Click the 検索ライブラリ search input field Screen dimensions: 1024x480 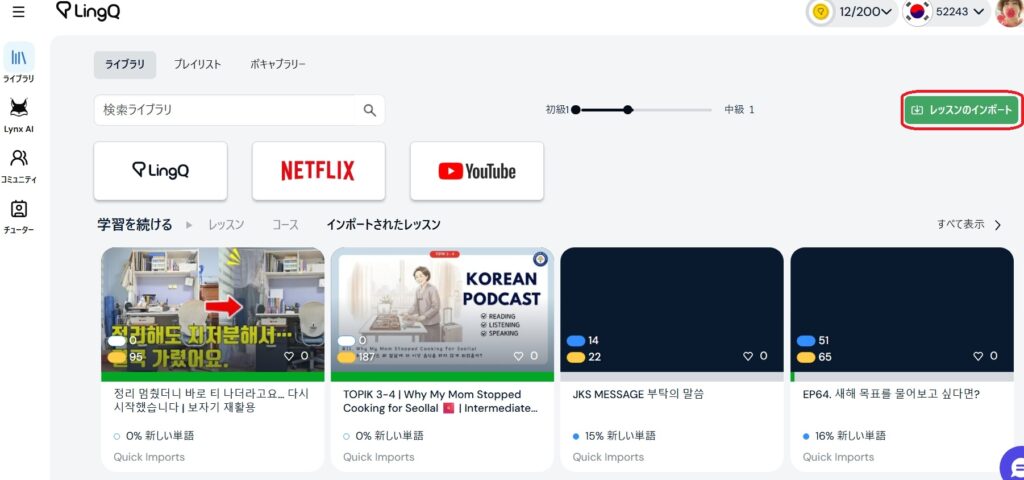click(x=228, y=110)
